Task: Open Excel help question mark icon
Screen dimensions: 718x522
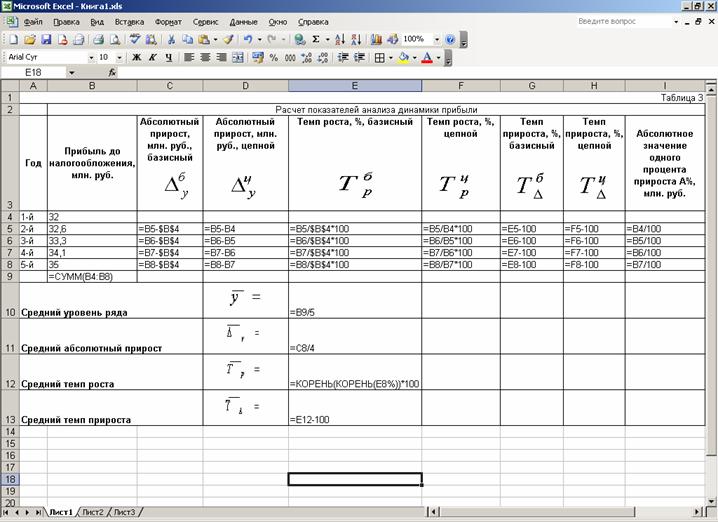Action: point(450,39)
